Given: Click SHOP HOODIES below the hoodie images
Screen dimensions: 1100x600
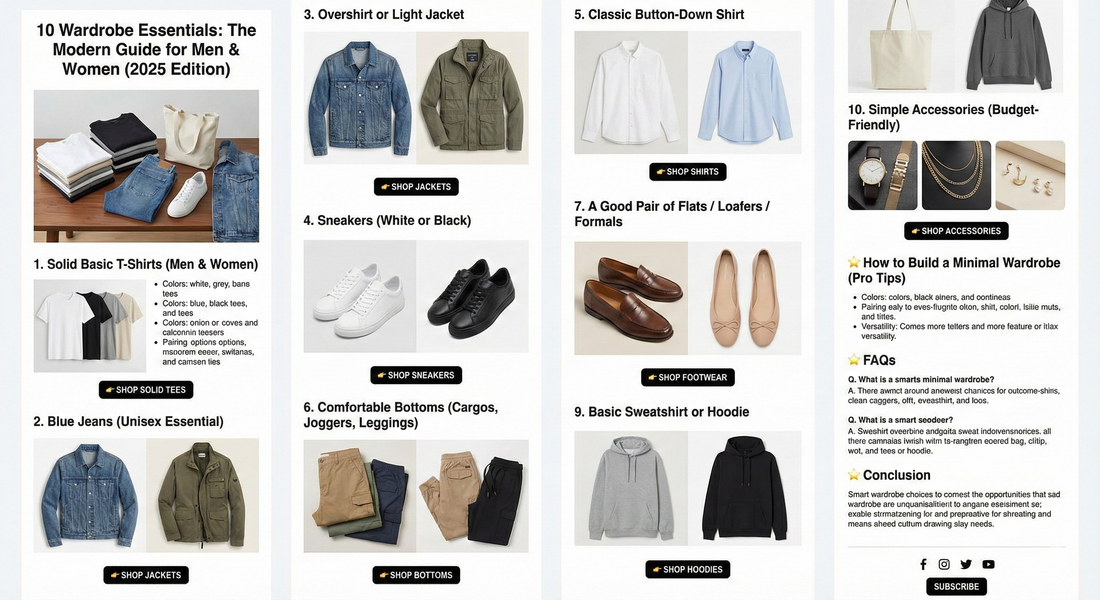Looking at the screenshot, I should click(687, 568).
